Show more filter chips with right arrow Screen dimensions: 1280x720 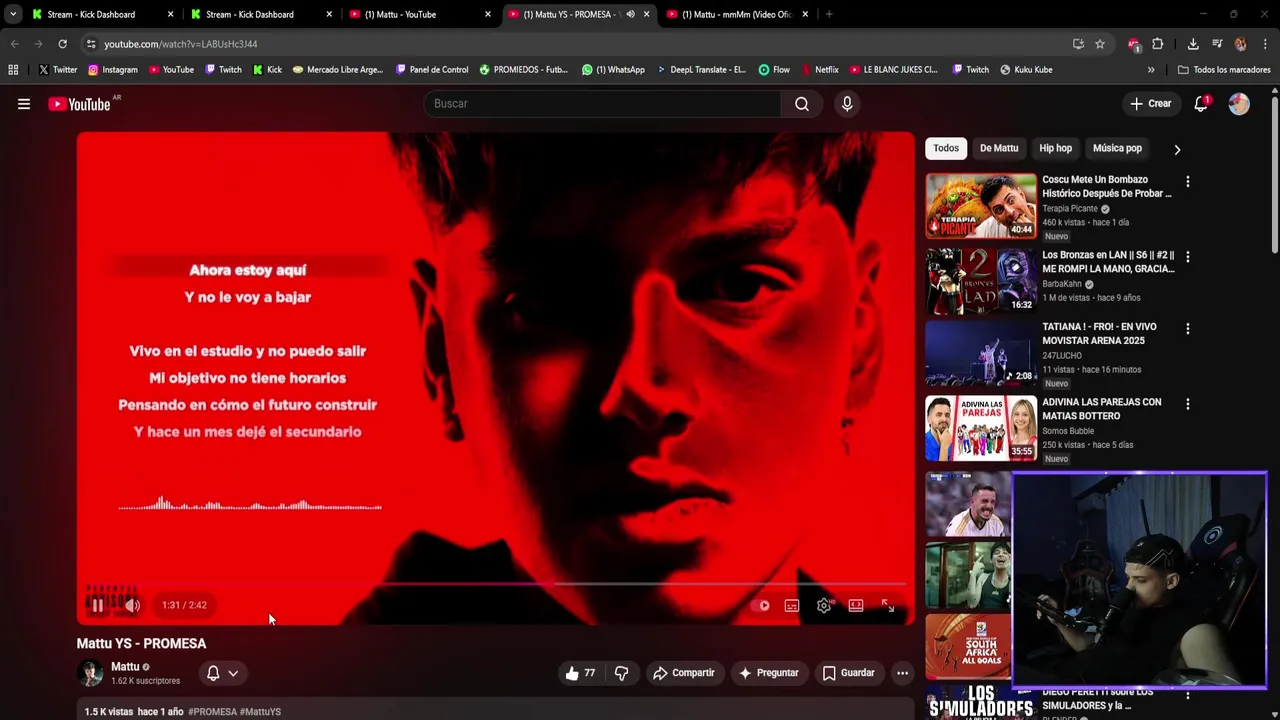coord(1177,149)
